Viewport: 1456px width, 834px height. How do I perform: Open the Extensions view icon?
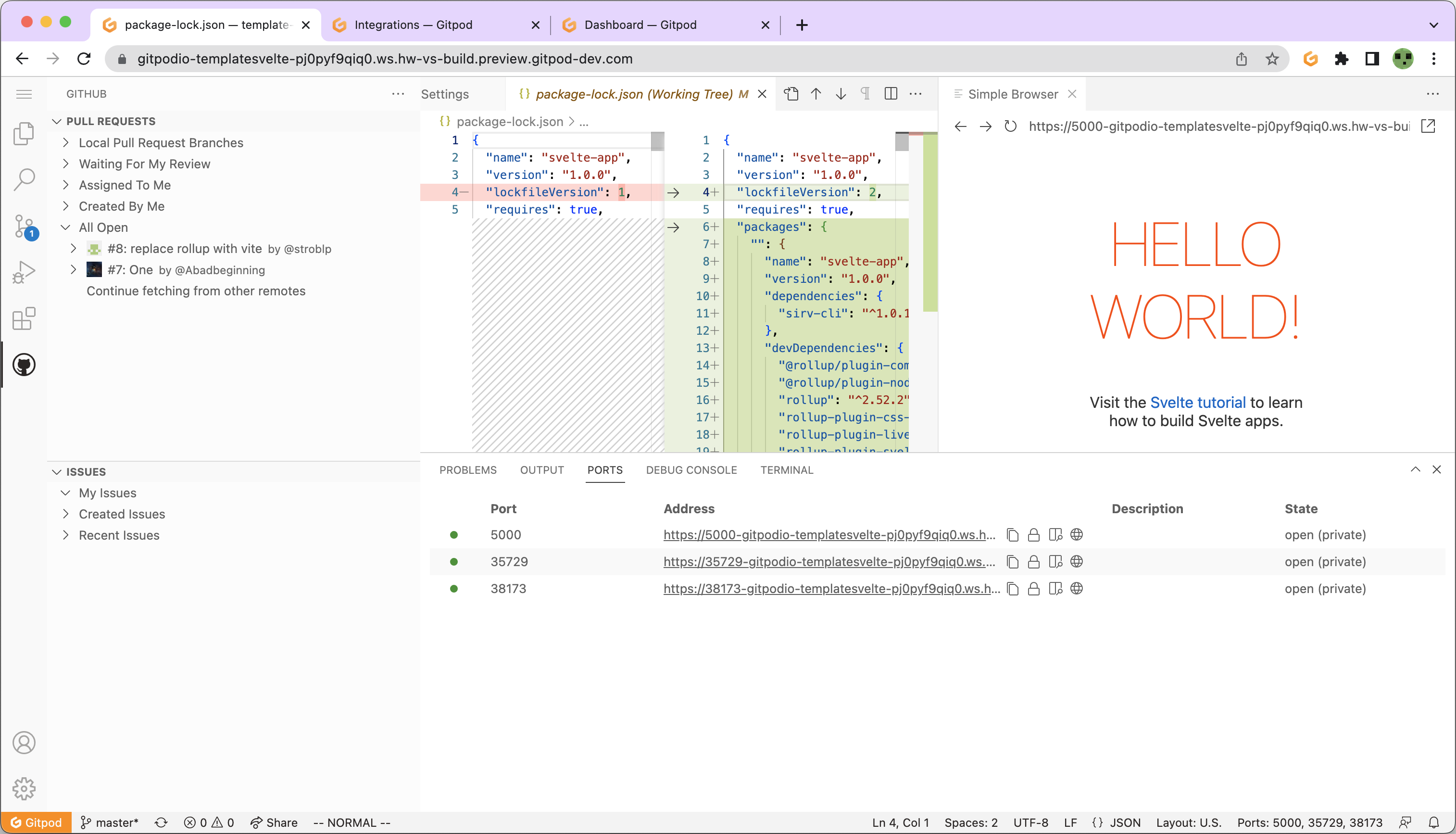coord(24,319)
